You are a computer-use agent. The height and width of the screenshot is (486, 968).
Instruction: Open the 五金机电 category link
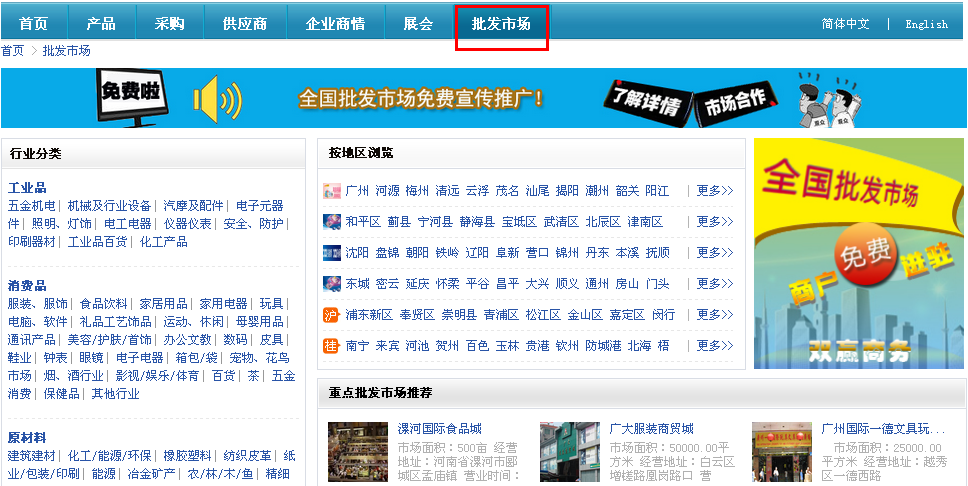click(x=31, y=206)
